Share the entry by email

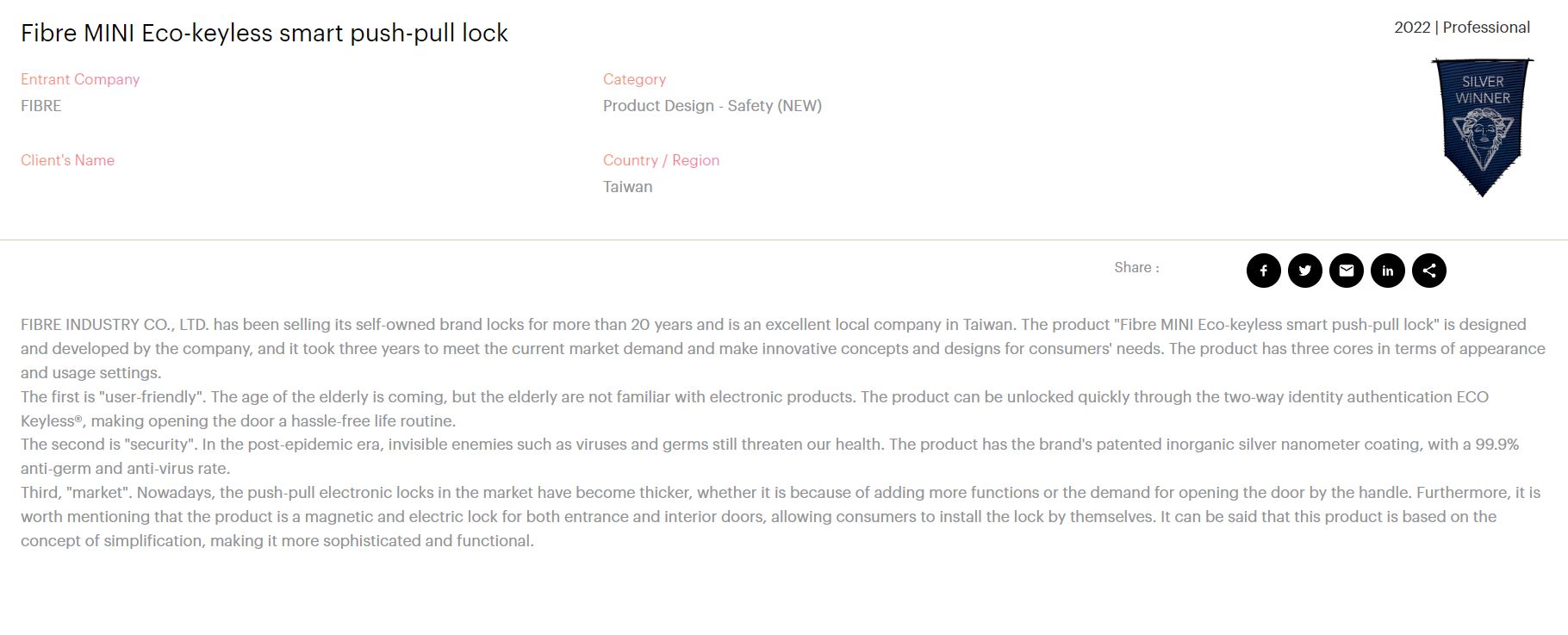point(1346,271)
